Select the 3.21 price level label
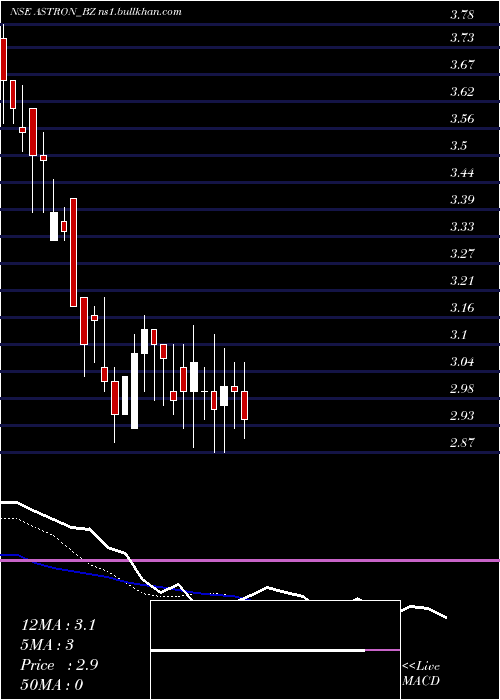Viewport: 500px width, 700px height. point(462,281)
